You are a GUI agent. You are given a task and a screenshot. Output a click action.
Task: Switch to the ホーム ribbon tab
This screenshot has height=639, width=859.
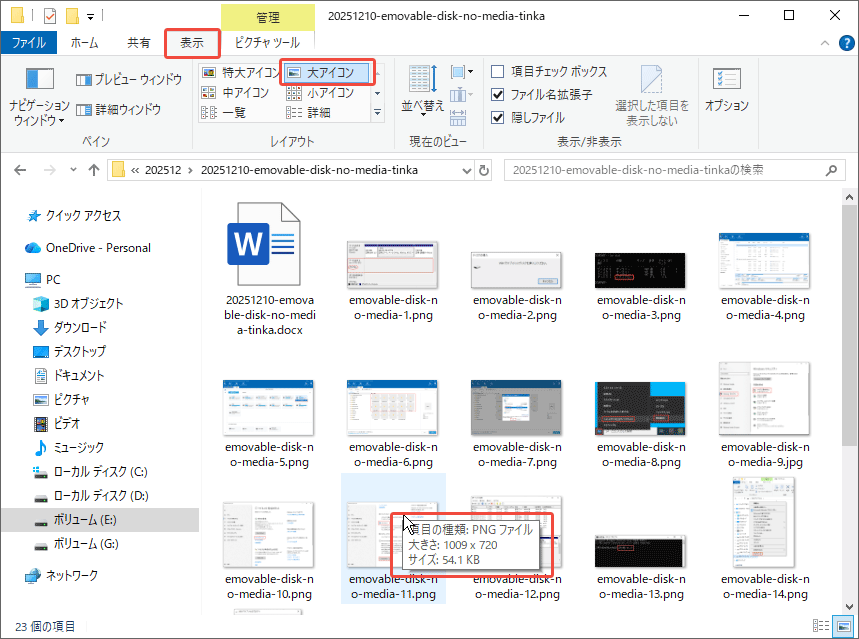click(x=85, y=43)
